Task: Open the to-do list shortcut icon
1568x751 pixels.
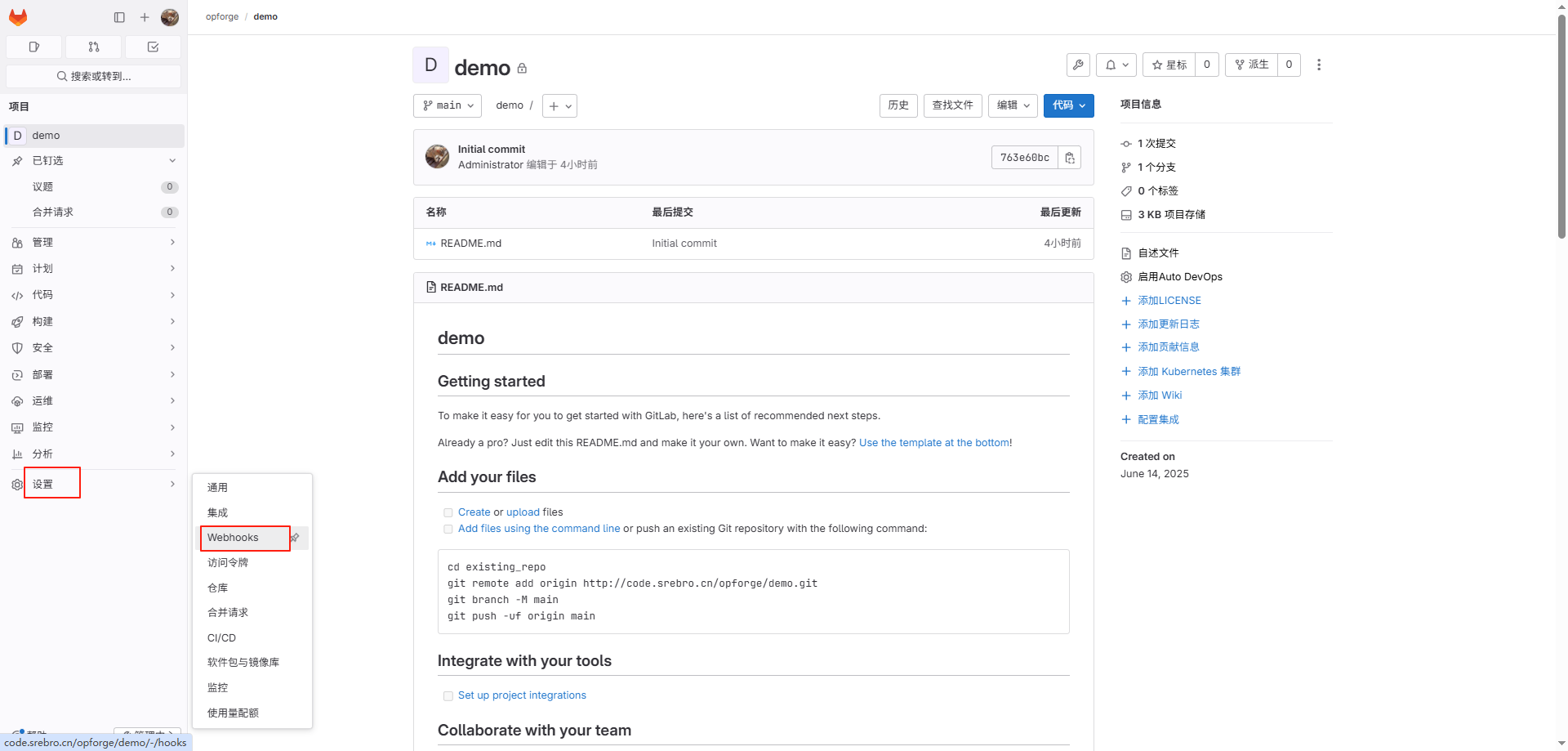Action: [153, 47]
